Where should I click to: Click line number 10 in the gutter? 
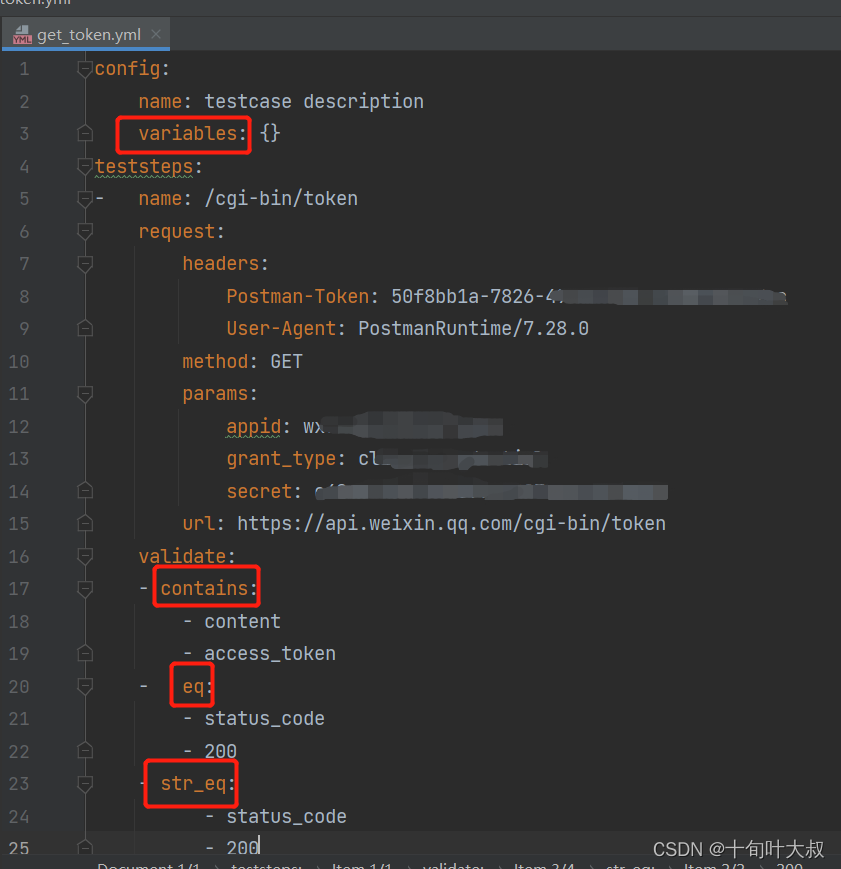pos(19,361)
